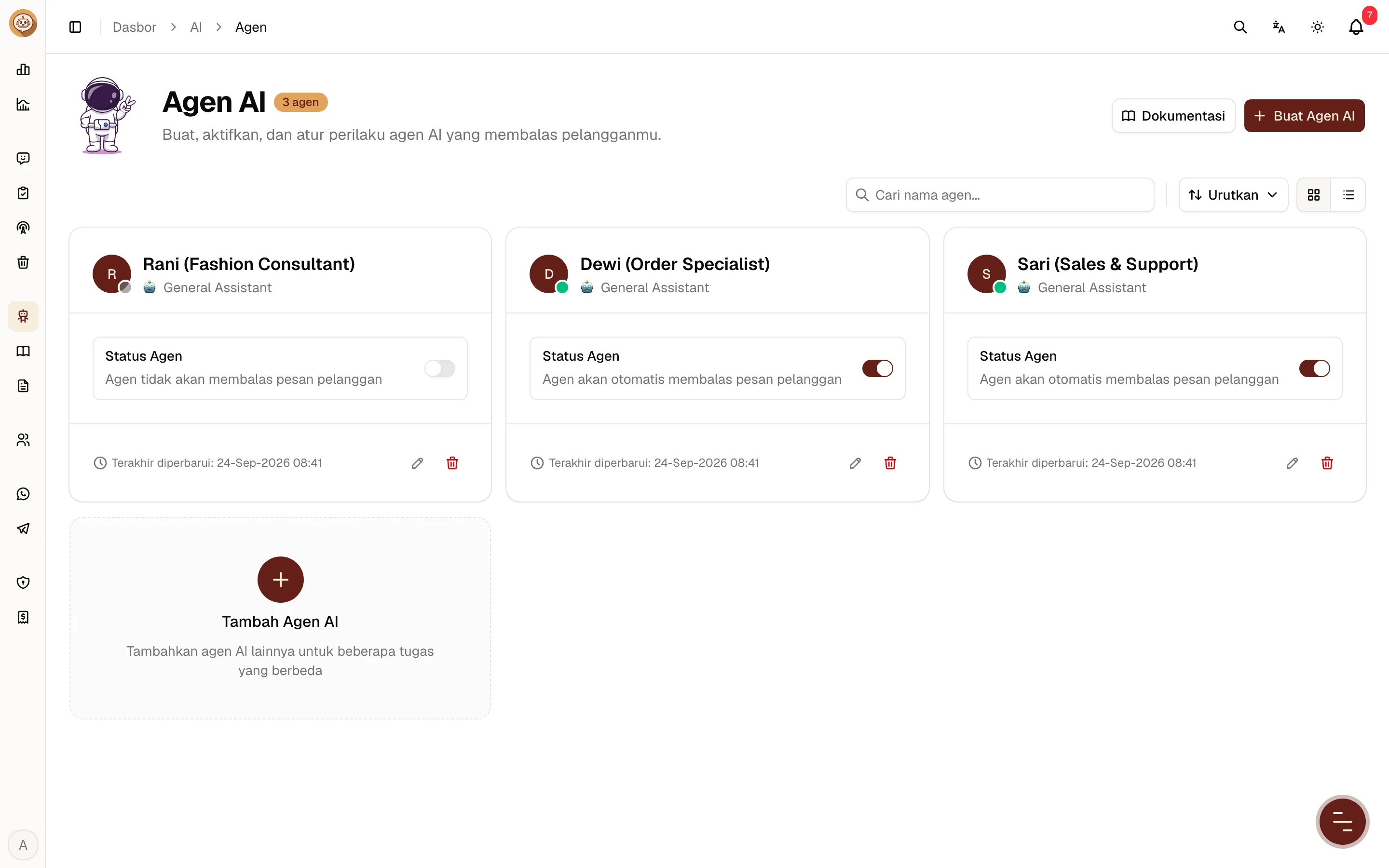Screen dimensions: 1389x868
Task: Collapse the sidebar panel icon
Action: [x=75, y=27]
